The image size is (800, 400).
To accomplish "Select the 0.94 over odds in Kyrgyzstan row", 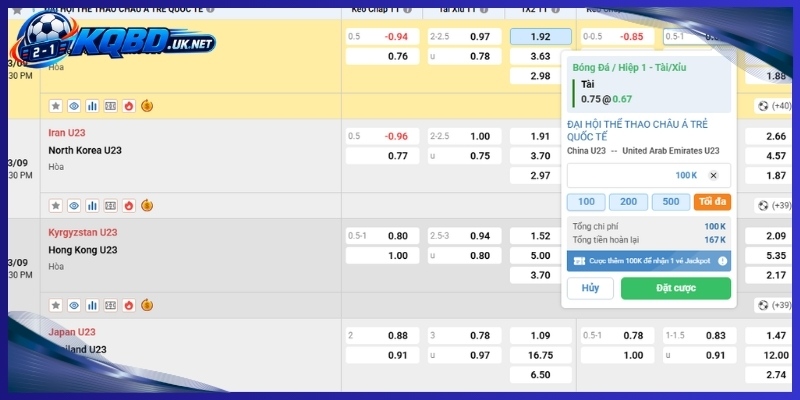I will (x=465, y=236).
